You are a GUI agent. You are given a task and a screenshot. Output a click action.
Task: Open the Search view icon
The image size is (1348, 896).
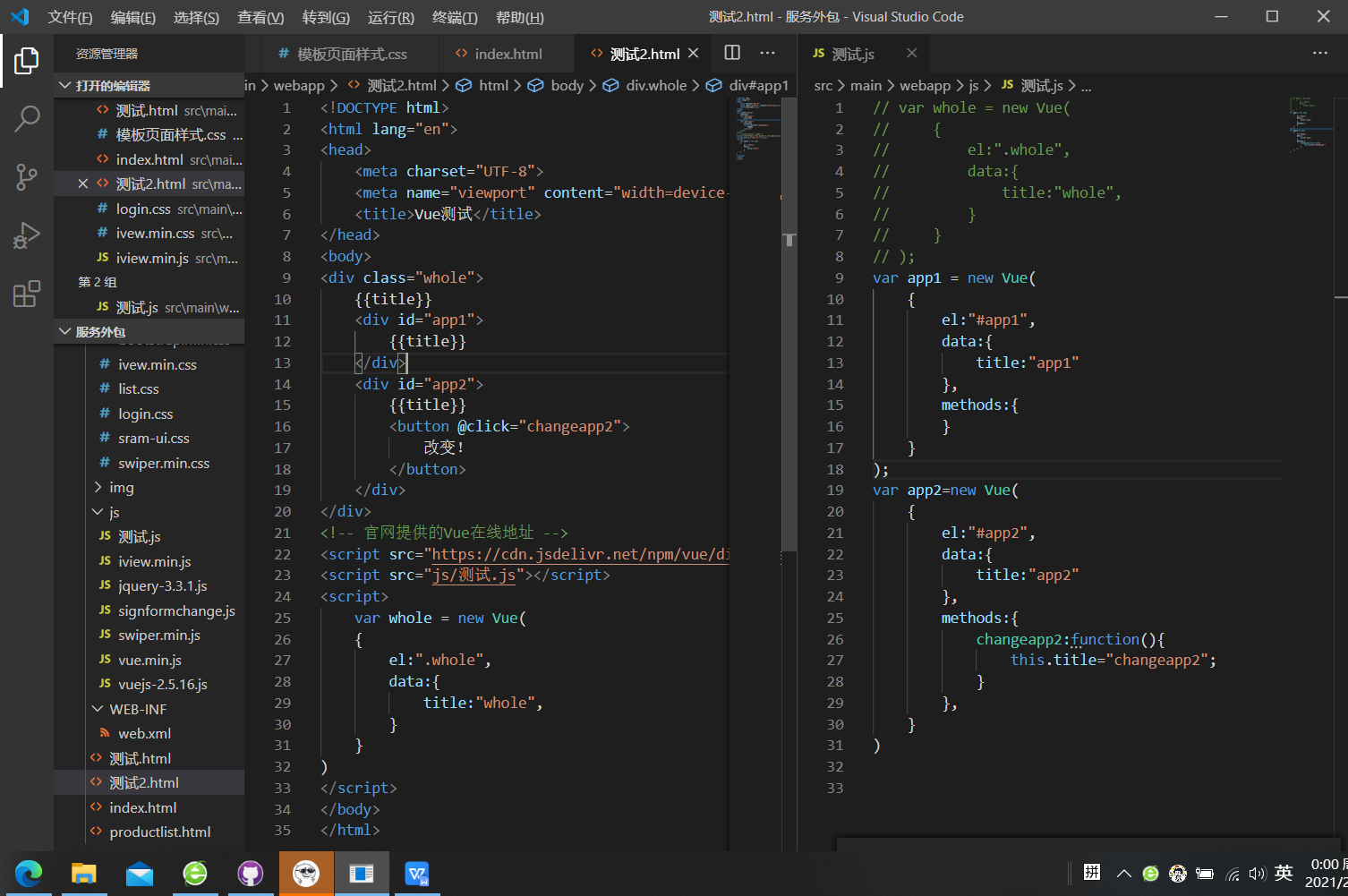point(27,118)
